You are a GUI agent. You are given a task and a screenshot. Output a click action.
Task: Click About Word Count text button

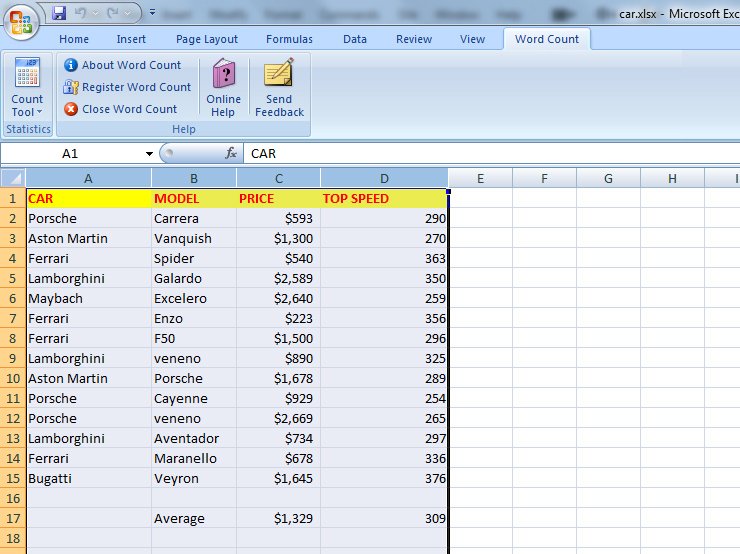131,65
